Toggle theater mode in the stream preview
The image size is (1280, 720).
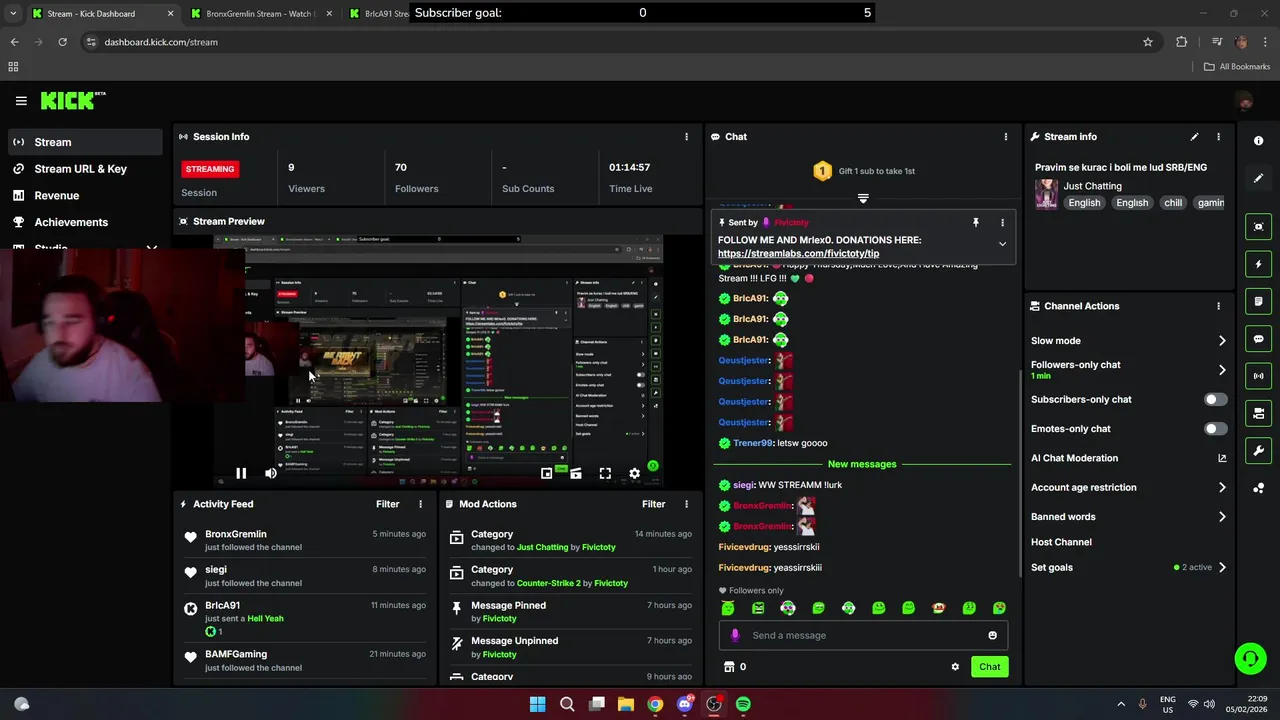(x=576, y=474)
